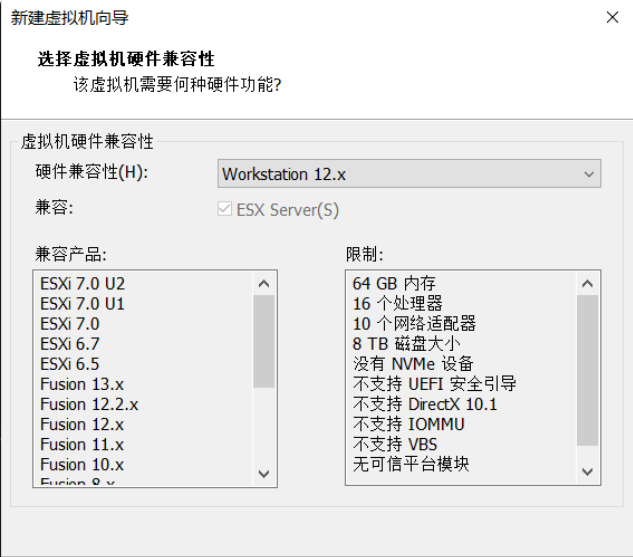Select the 8 TB disk size limitation
This screenshot has height=557, width=633.
click(406, 344)
